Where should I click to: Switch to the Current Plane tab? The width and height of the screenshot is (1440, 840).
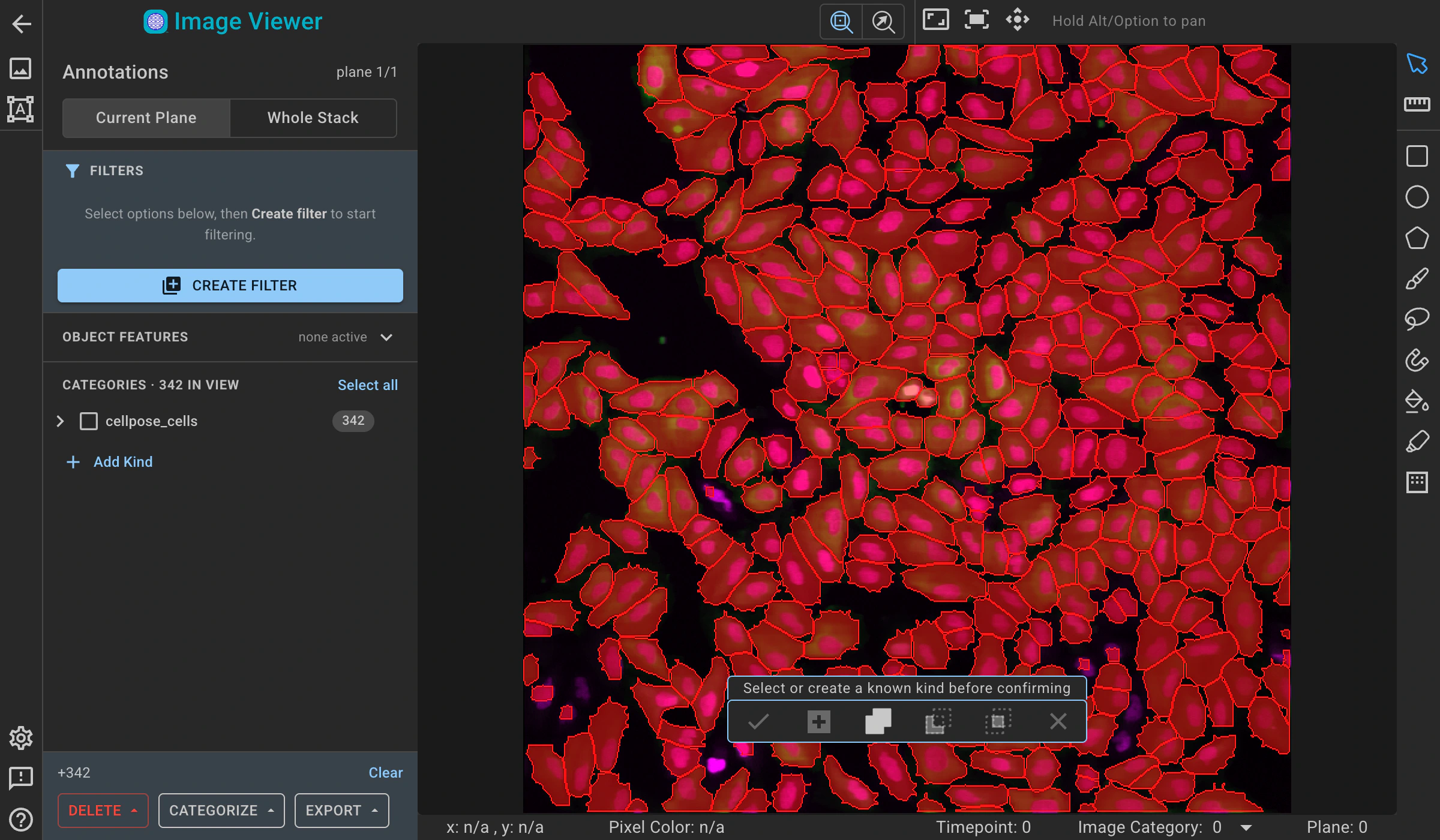[146, 118]
